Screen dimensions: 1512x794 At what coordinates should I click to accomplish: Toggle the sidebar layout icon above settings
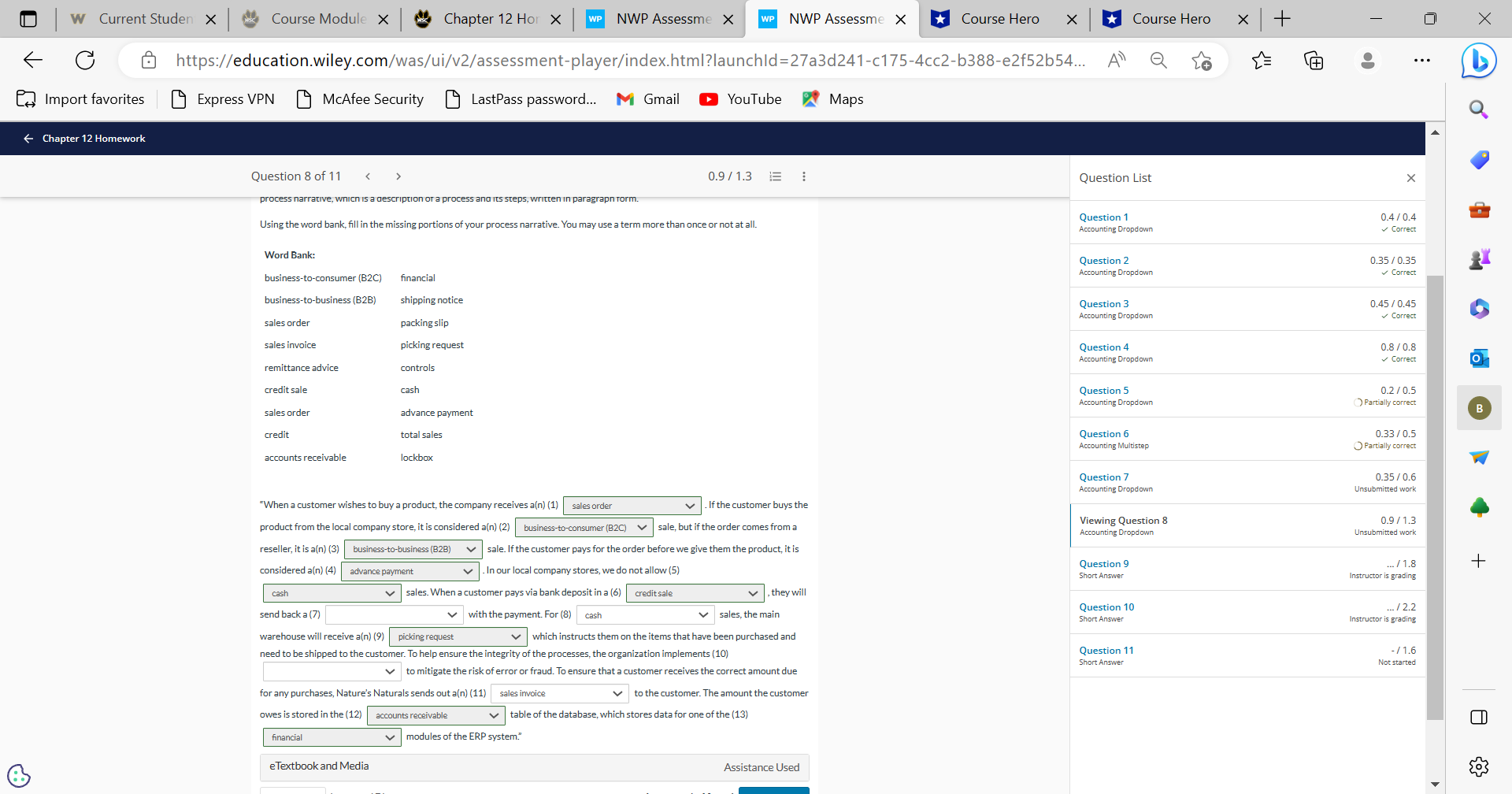pyautogui.click(x=1478, y=717)
